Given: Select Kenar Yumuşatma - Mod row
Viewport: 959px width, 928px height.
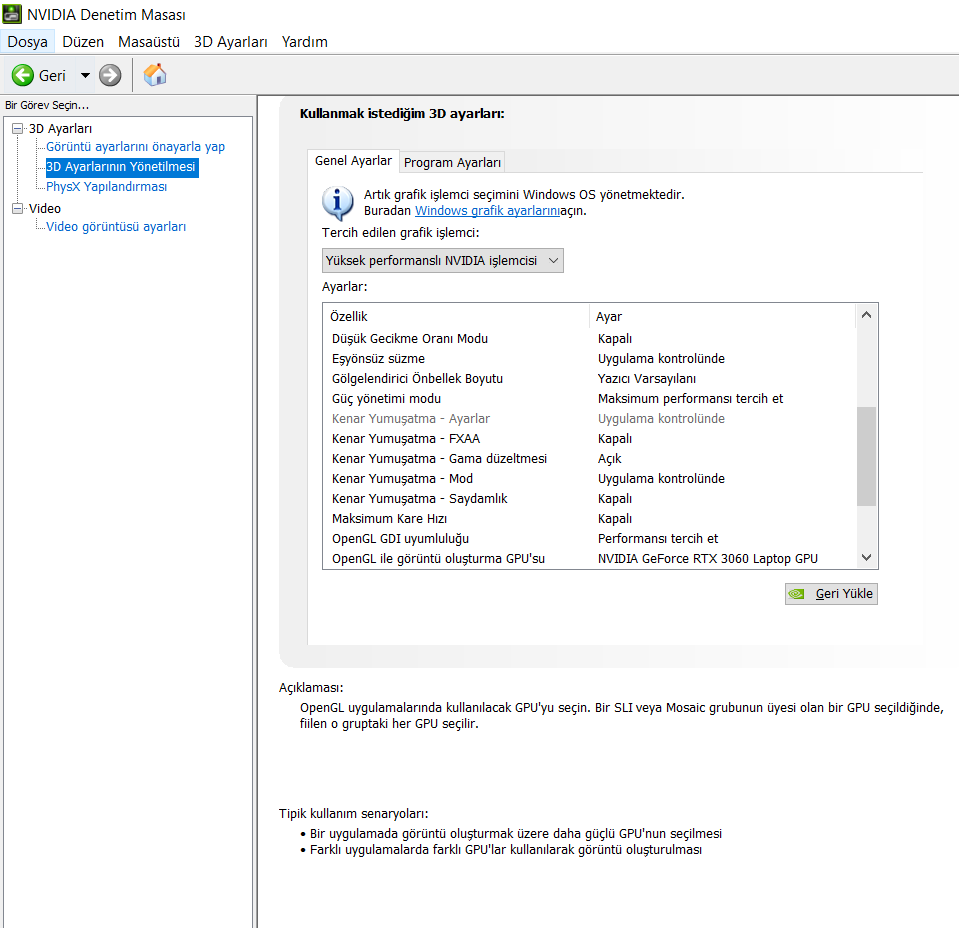Looking at the screenshot, I should click(x=588, y=478).
